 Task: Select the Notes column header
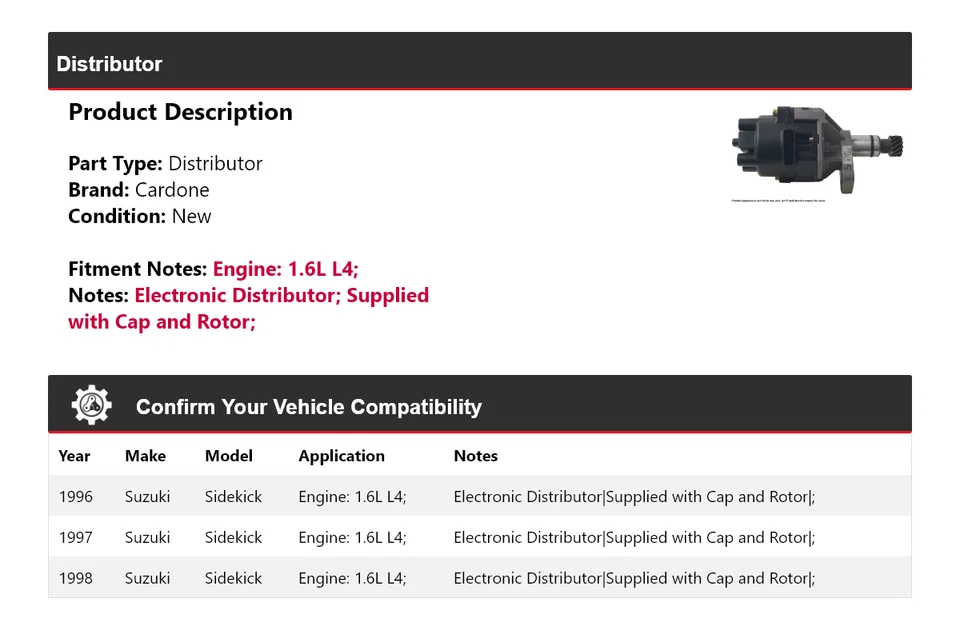[475, 456]
